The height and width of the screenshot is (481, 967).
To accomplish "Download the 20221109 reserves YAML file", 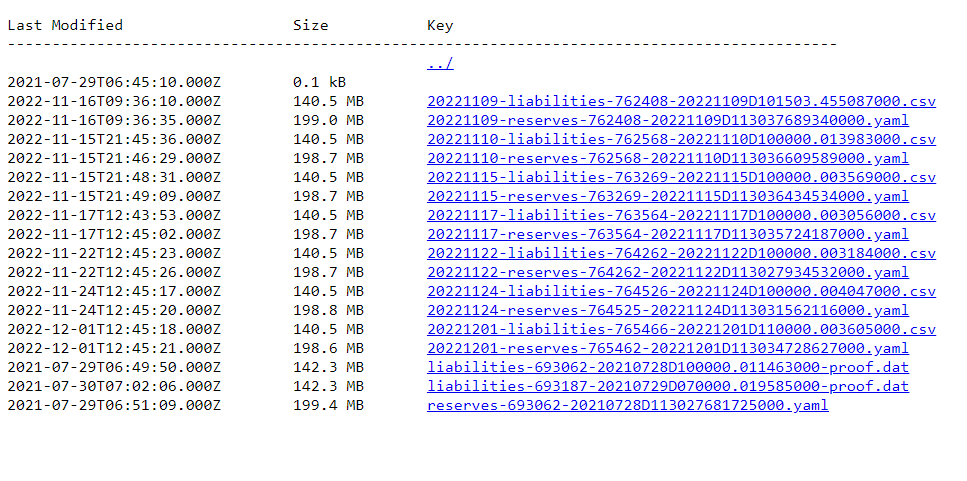I will [667, 120].
